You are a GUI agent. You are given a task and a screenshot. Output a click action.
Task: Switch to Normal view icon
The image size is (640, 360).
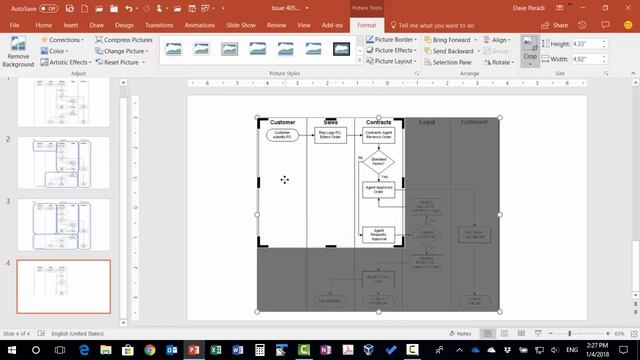[x=487, y=333]
